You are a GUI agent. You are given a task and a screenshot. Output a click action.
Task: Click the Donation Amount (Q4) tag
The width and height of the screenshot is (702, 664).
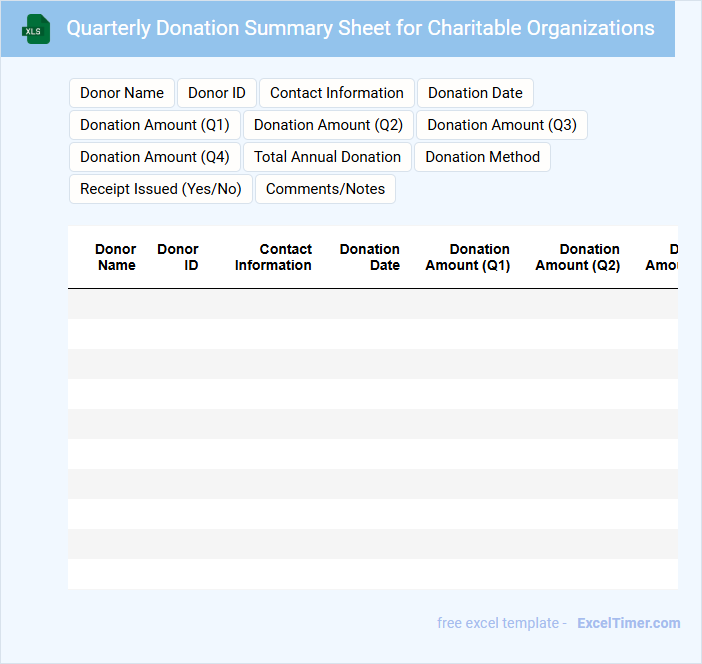coord(155,157)
